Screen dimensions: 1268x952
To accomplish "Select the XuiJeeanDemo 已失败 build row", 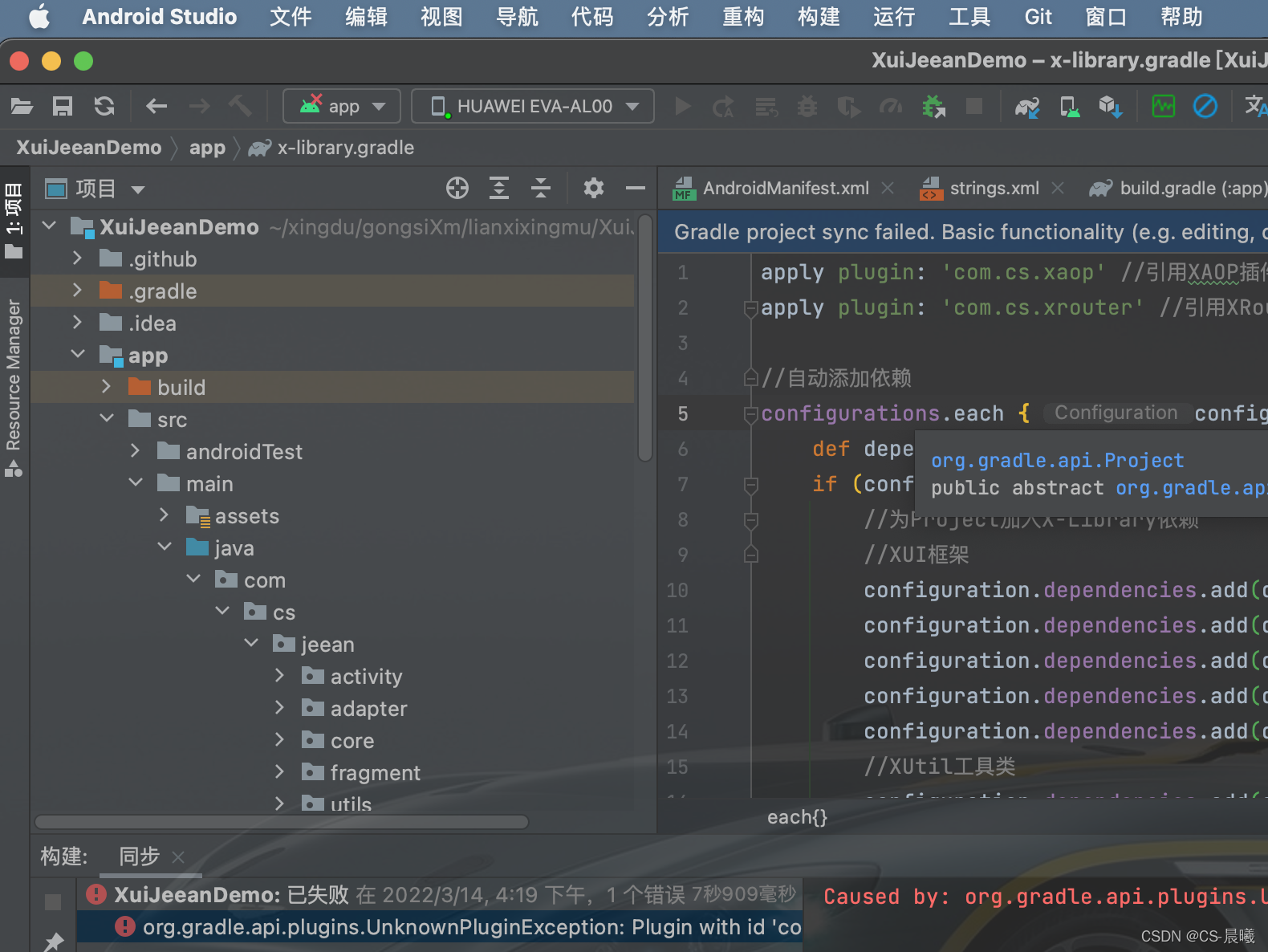I will [439, 895].
